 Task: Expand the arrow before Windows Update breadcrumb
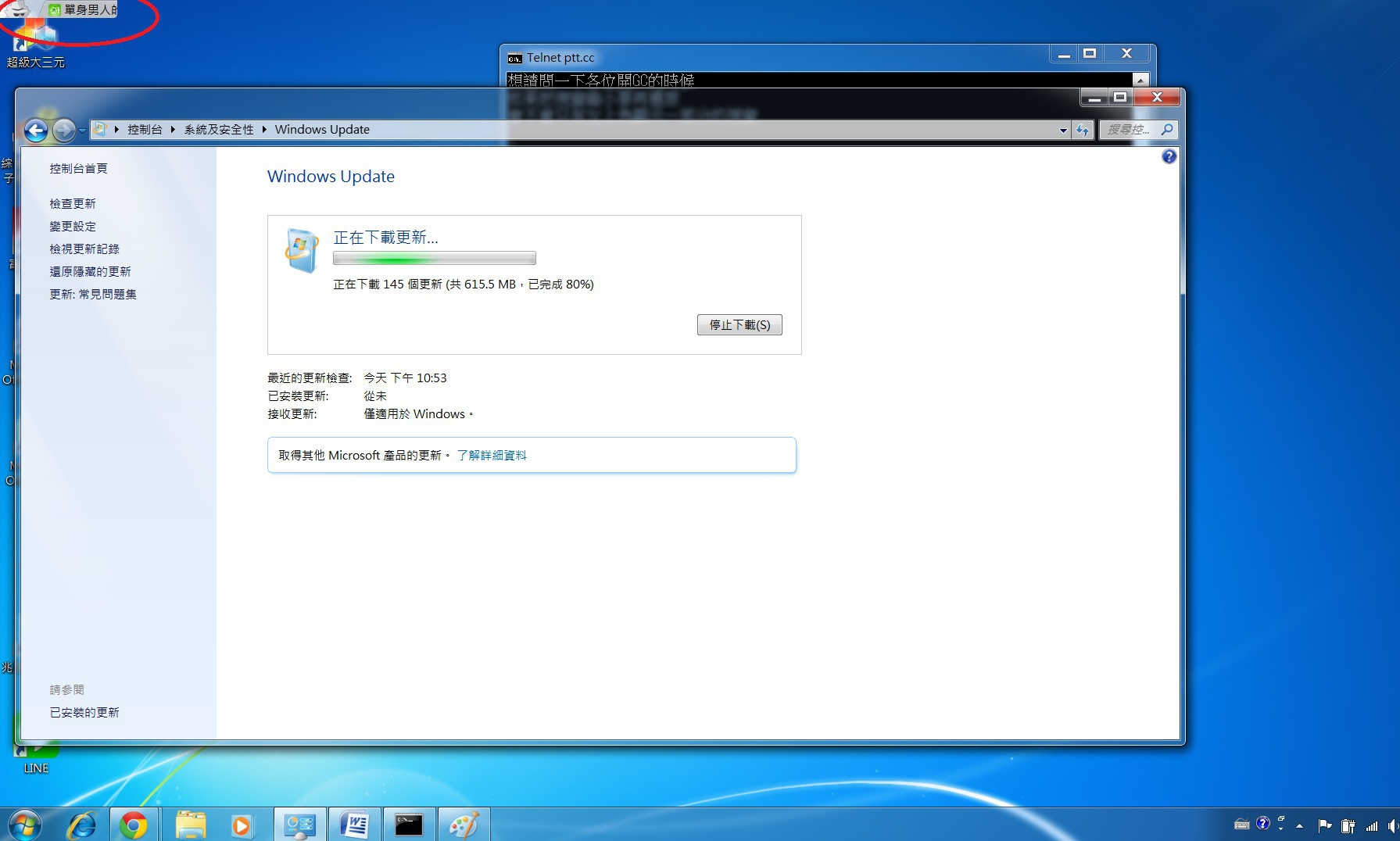[264, 130]
